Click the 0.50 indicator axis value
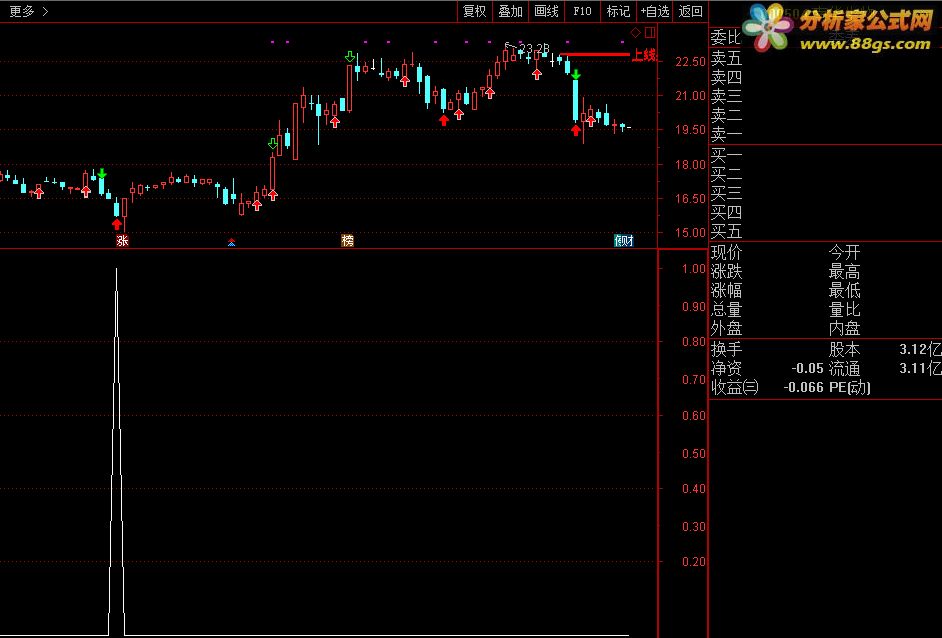The width and height of the screenshot is (942, 638). pos(694,454)
